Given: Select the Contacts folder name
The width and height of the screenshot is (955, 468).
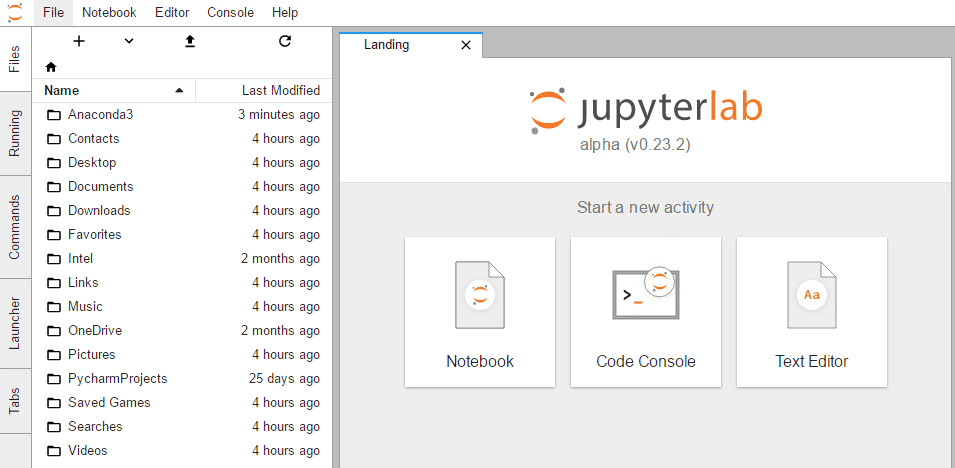Looking at the screenshot, I should click(94, 138).
